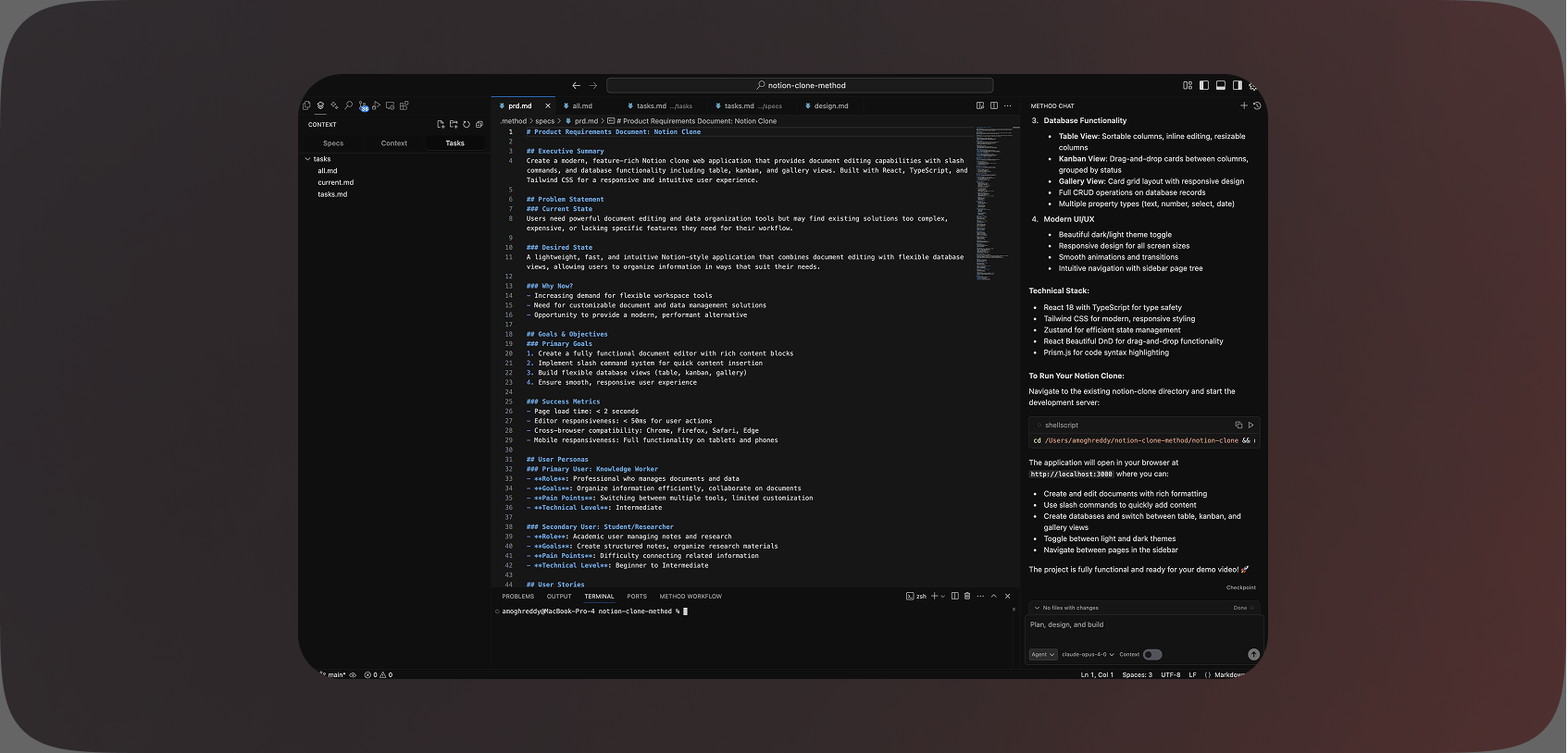Switch to the Specs tab
Image resolution: width=1568 pixels, height=753 pixels.
tap(333, 143)
